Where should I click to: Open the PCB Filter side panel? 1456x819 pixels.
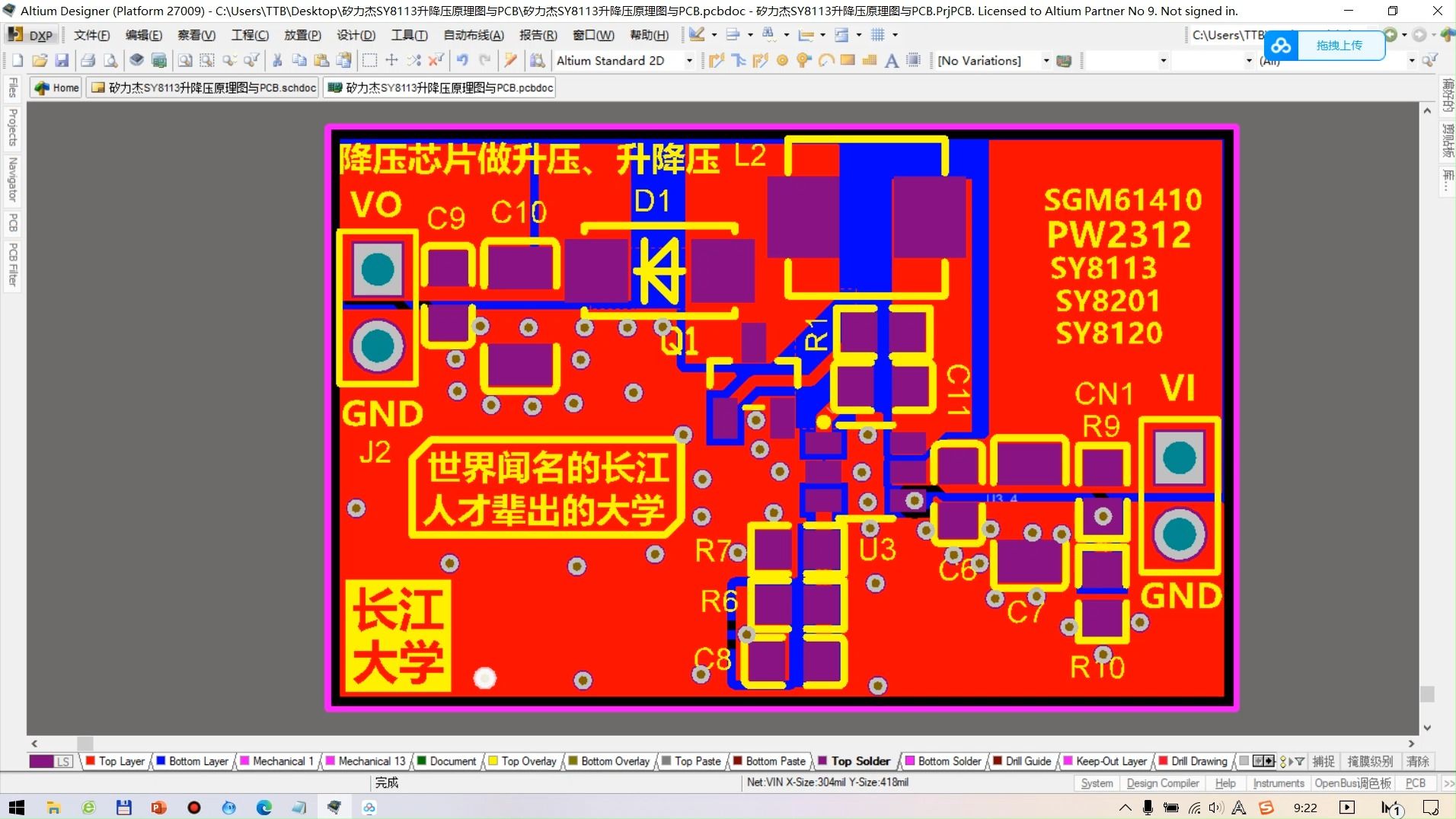point(13,265)
